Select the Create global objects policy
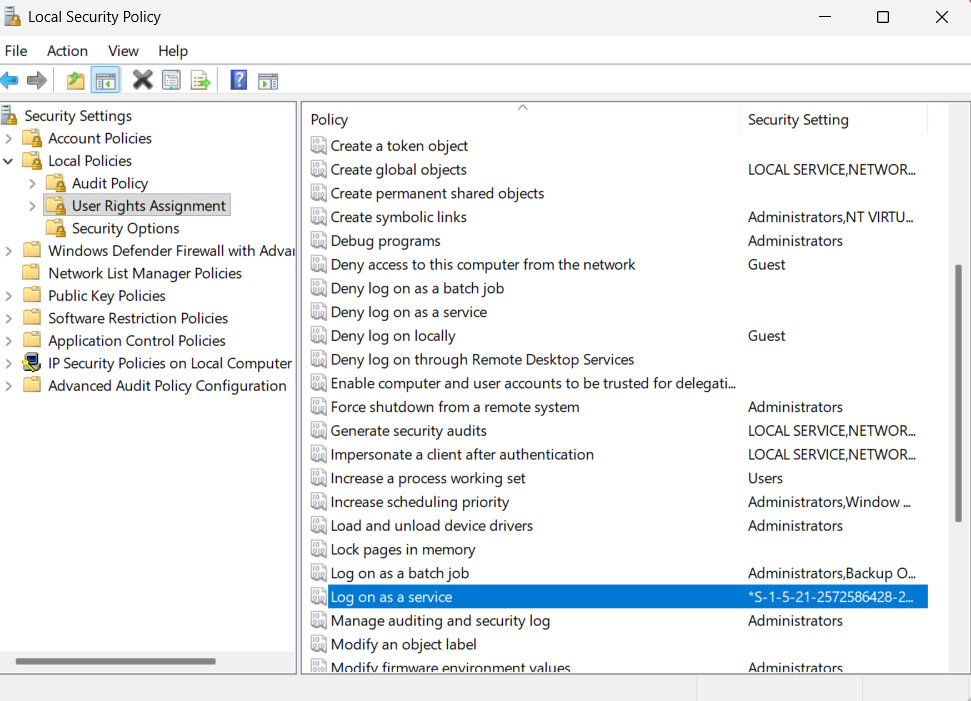Viewport: 971px width, 701px height. (398, 170)
